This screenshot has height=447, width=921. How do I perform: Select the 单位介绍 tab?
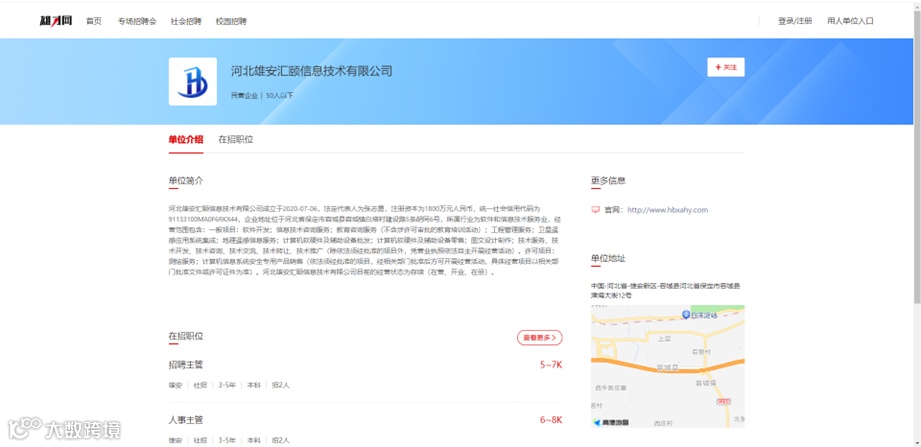point(186,140)
